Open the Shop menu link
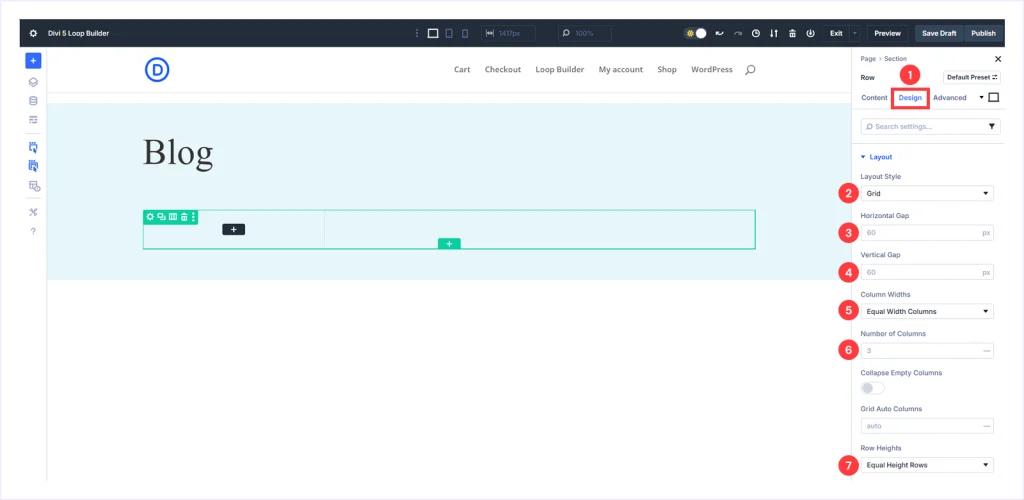Screen dimensions: 1024x500 pyautogui.click(x=667, y=69)
